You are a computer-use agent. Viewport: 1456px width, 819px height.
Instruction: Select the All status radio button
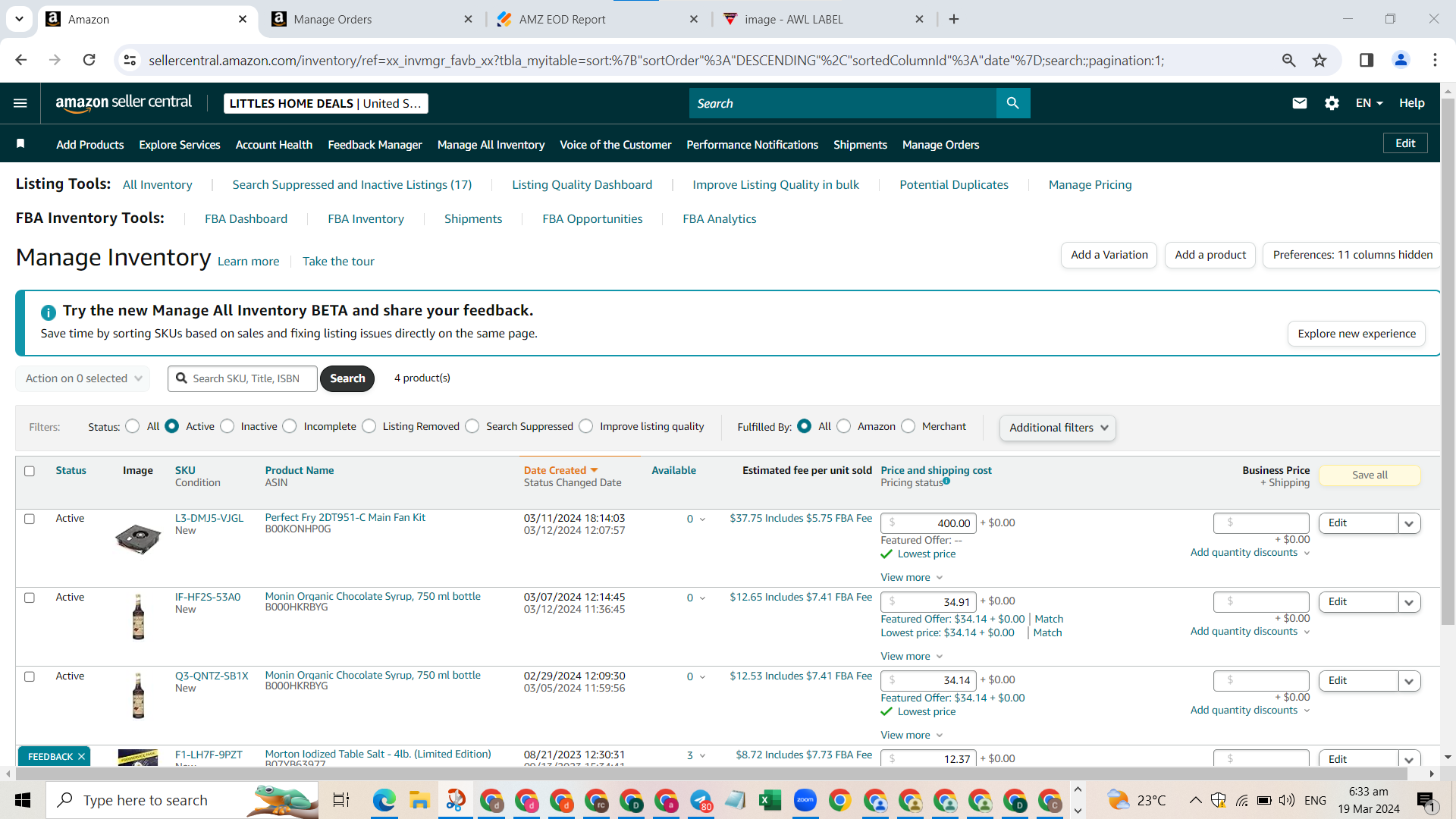tap(133, 426)
